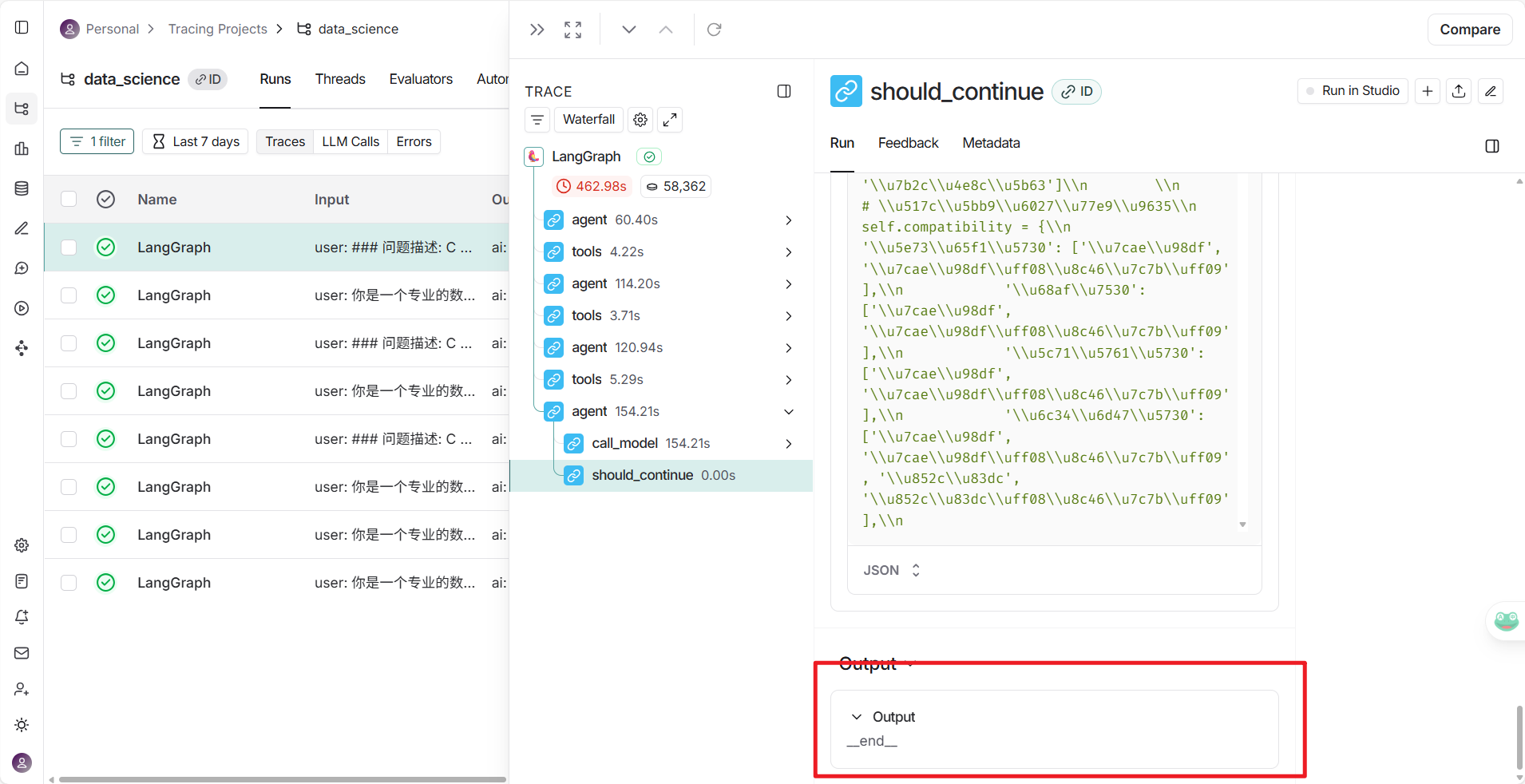
Task: Select the Errors view tab
Action: 414,141
